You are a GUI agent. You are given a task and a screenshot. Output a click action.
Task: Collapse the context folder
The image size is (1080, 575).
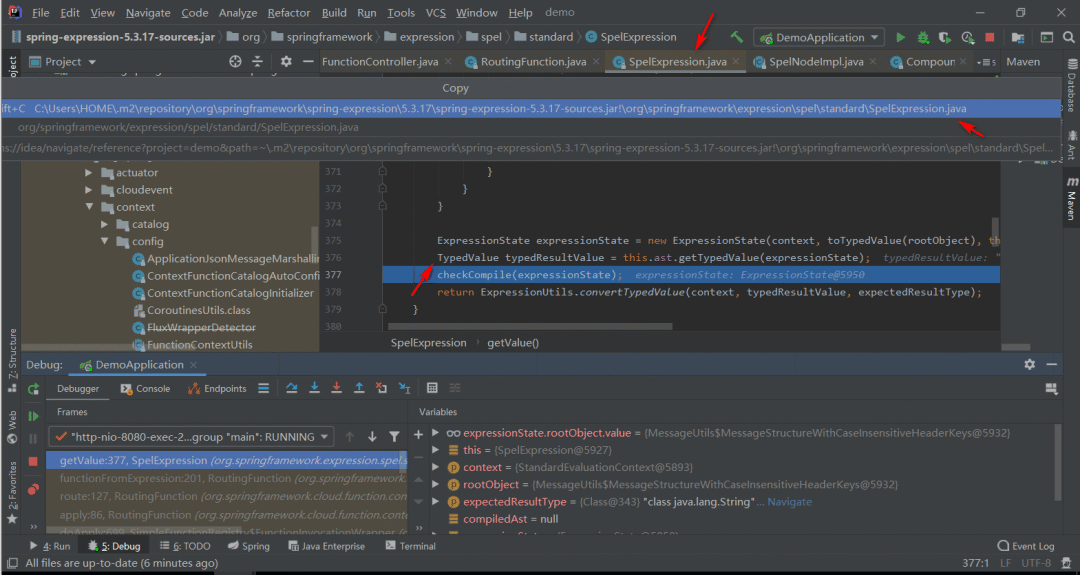(x=88, y=207)
